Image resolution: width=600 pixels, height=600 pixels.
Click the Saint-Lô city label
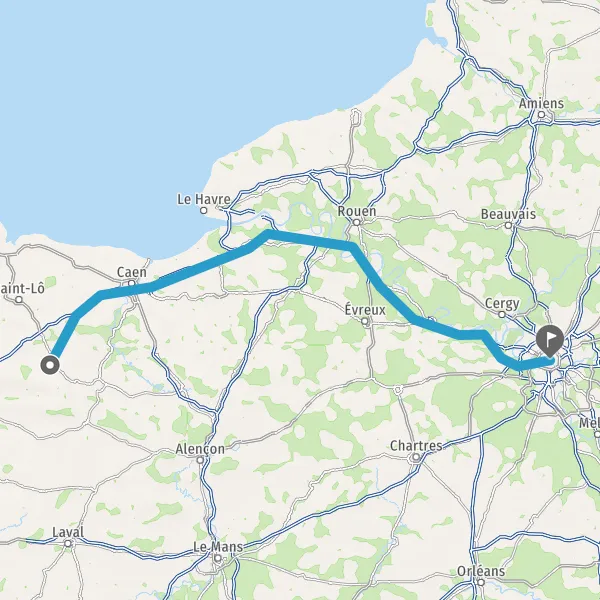[22, 289]
